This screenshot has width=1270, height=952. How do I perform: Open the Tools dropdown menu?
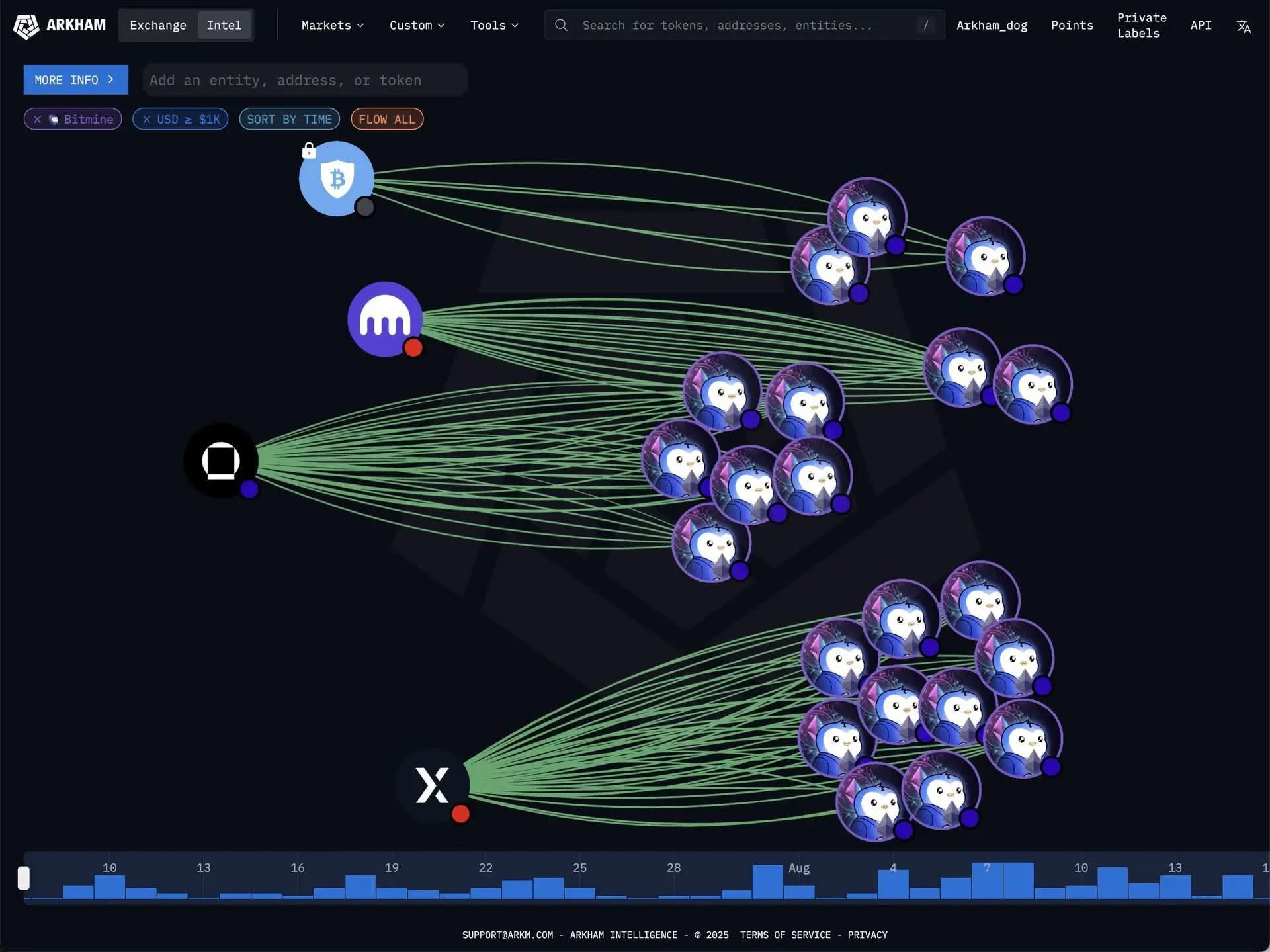click(494, 25)
